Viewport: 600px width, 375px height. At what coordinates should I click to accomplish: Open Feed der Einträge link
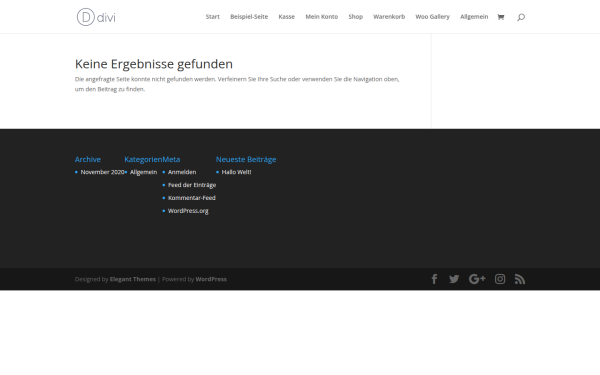(192, 185)
